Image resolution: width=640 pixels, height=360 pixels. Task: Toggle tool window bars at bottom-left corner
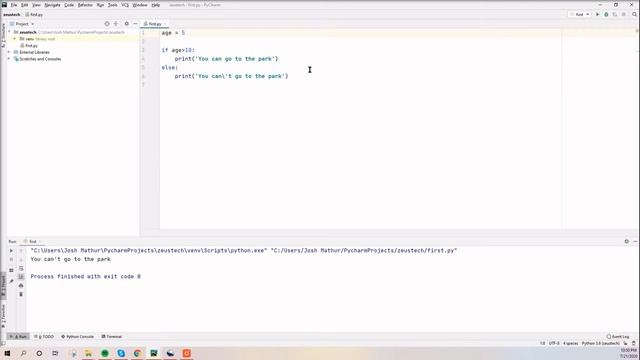tap(3, 344)
